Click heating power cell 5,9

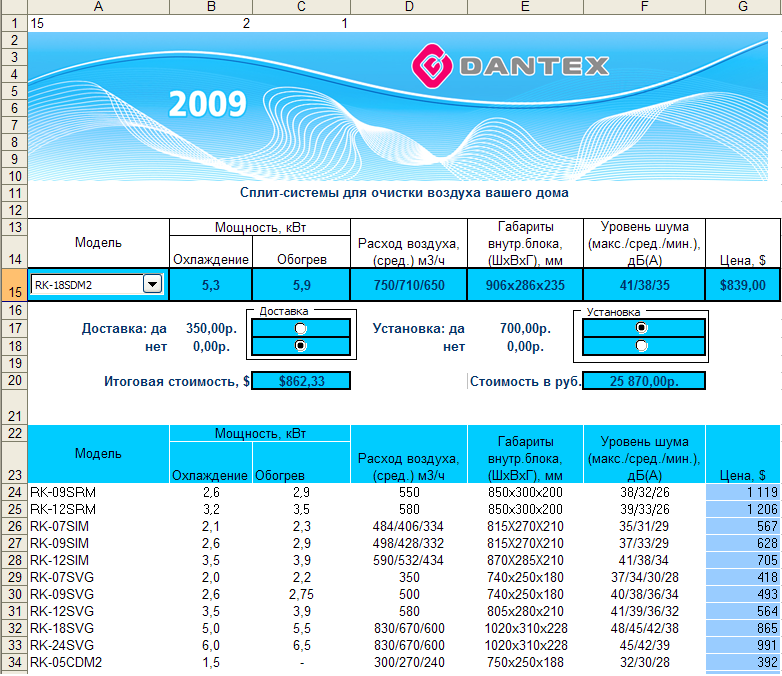tap(301, 285)
